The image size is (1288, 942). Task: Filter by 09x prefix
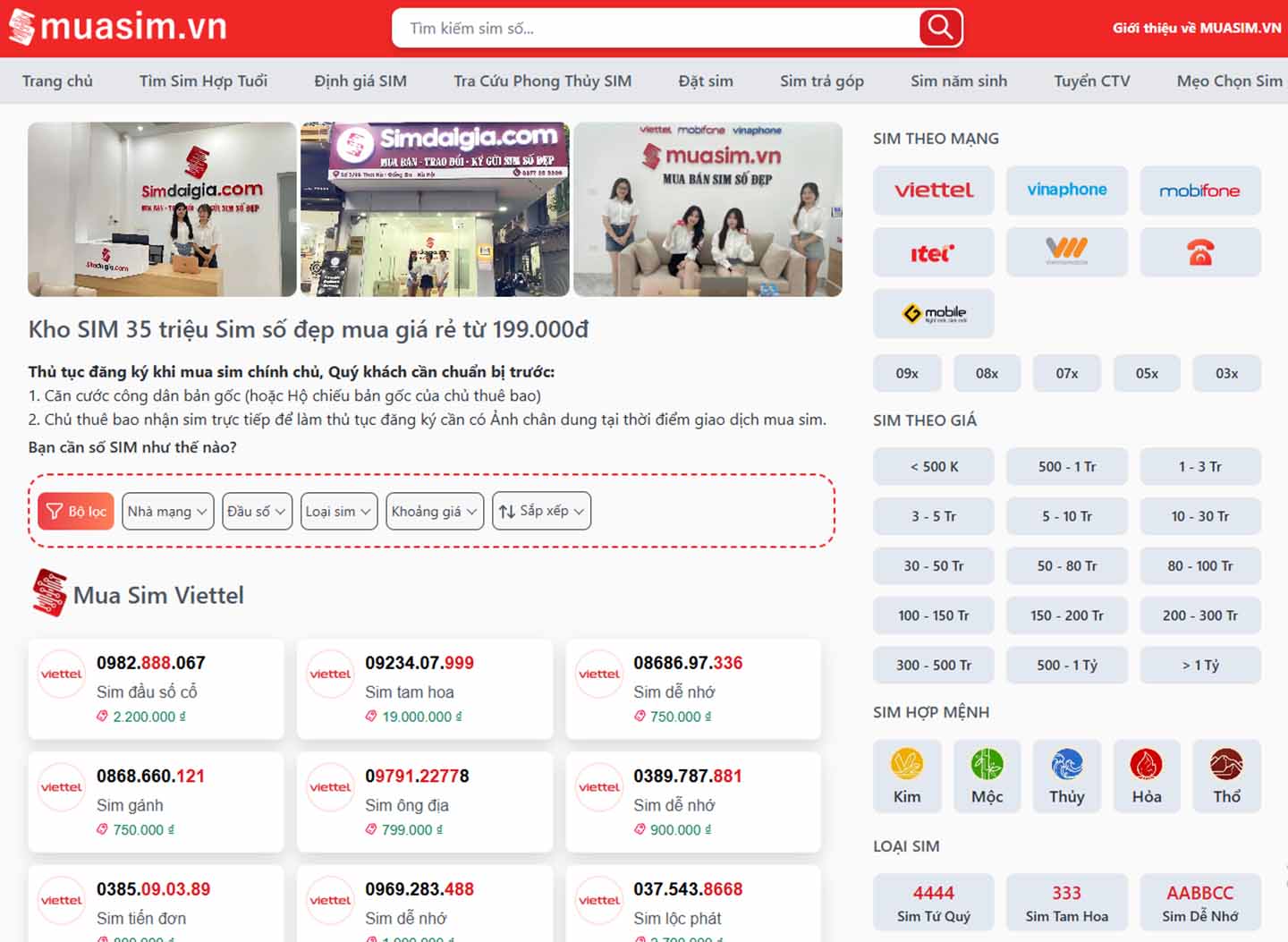click(x=907, y=373)
